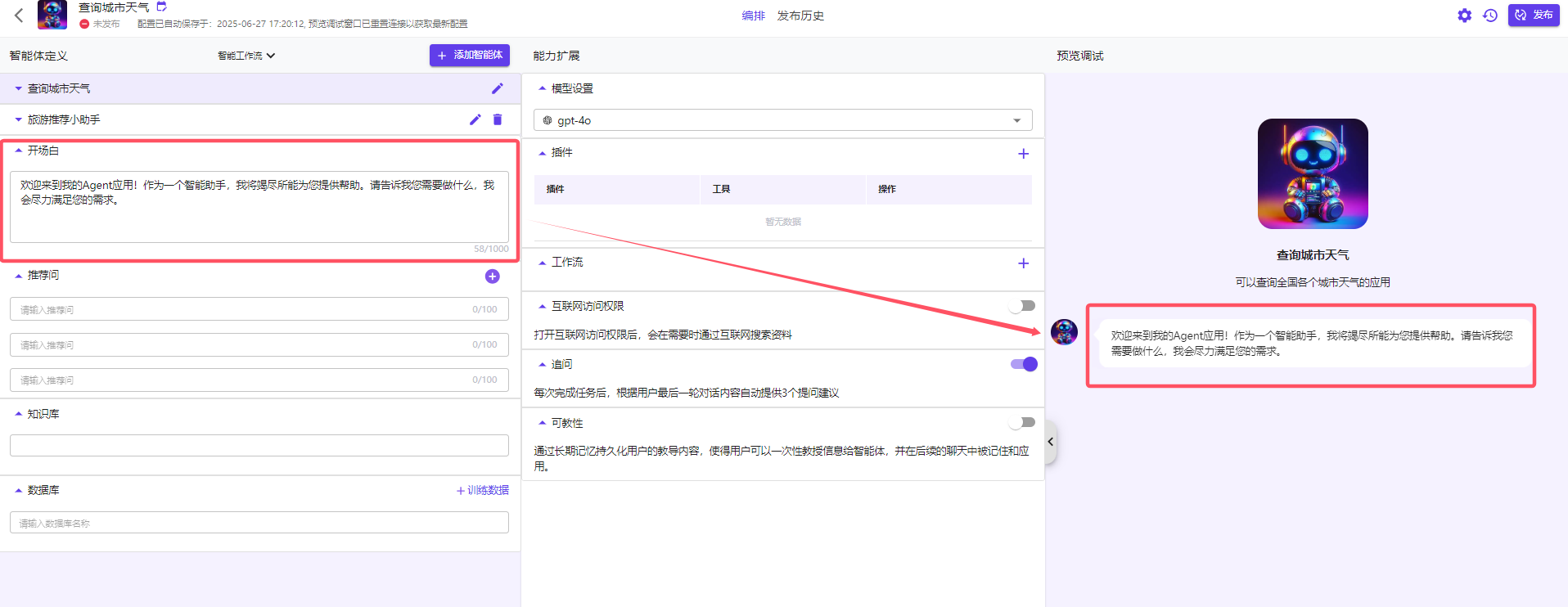The height and width of the screenshot is (607, 1568).
Task: Collapse the 追问 section
Action: 542,364
